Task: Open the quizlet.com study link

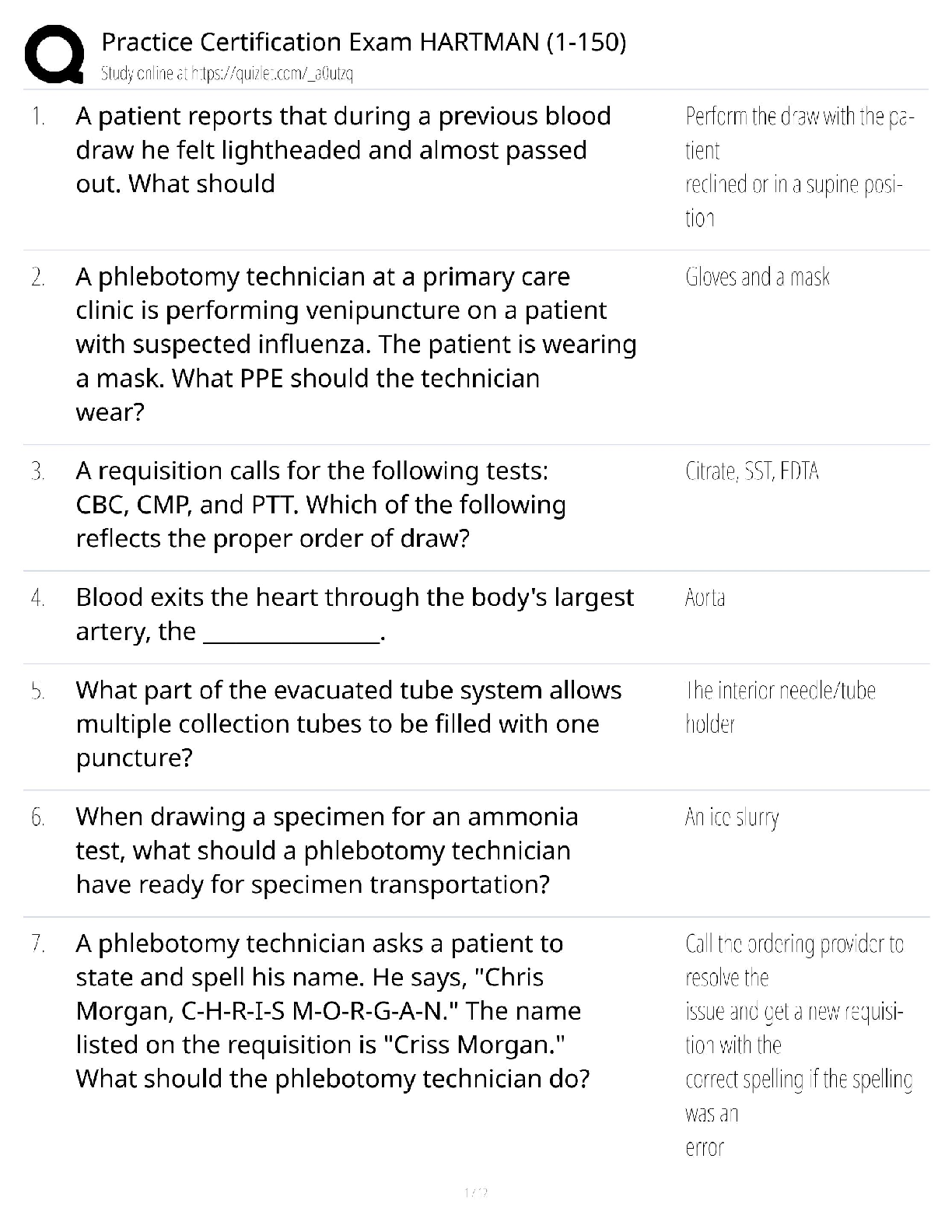Action: pos(227,75)
